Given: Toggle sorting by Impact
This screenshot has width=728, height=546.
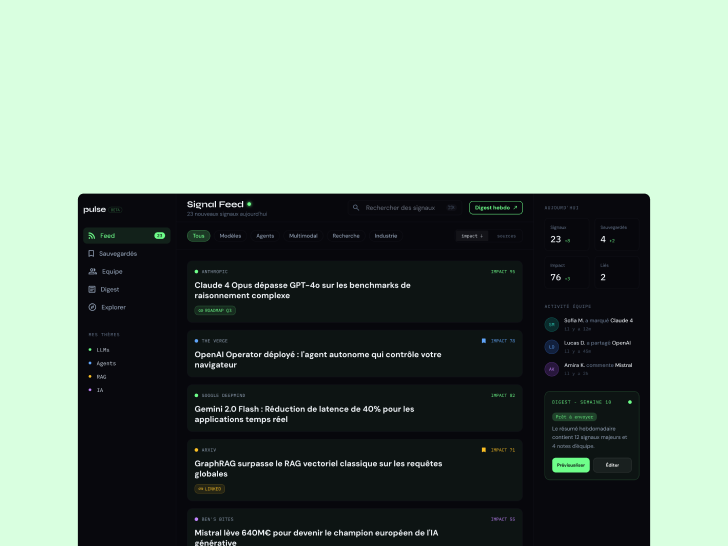Looking at the screenshot, I should point(472,236).
